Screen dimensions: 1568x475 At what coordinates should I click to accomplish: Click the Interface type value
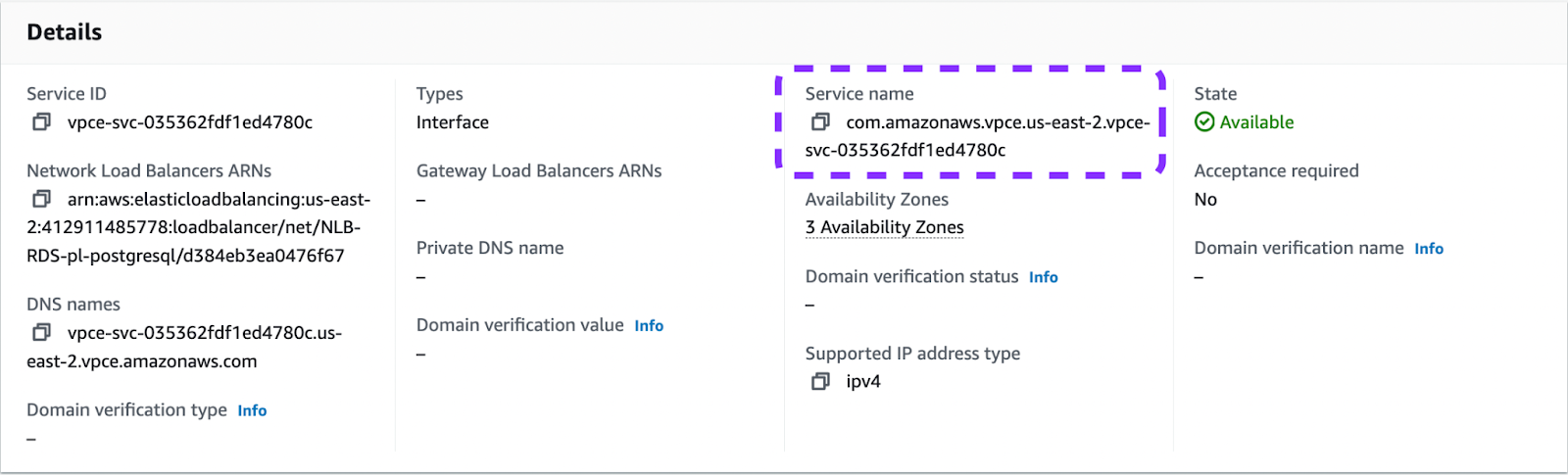452,122
